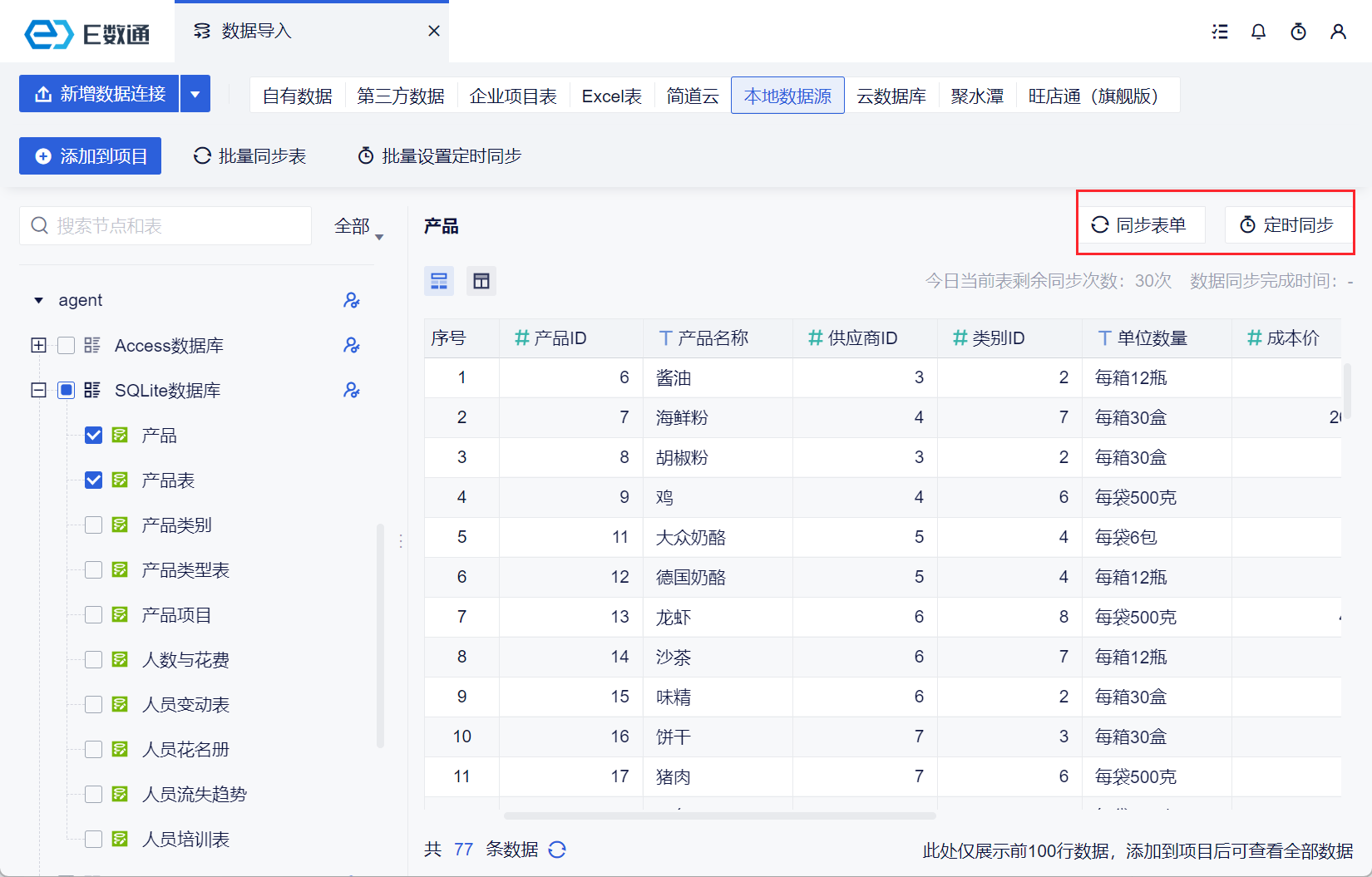Close the 数据导入 tab
The width and height of the screenshot is (1372, 877).
[x=433, y=31]
